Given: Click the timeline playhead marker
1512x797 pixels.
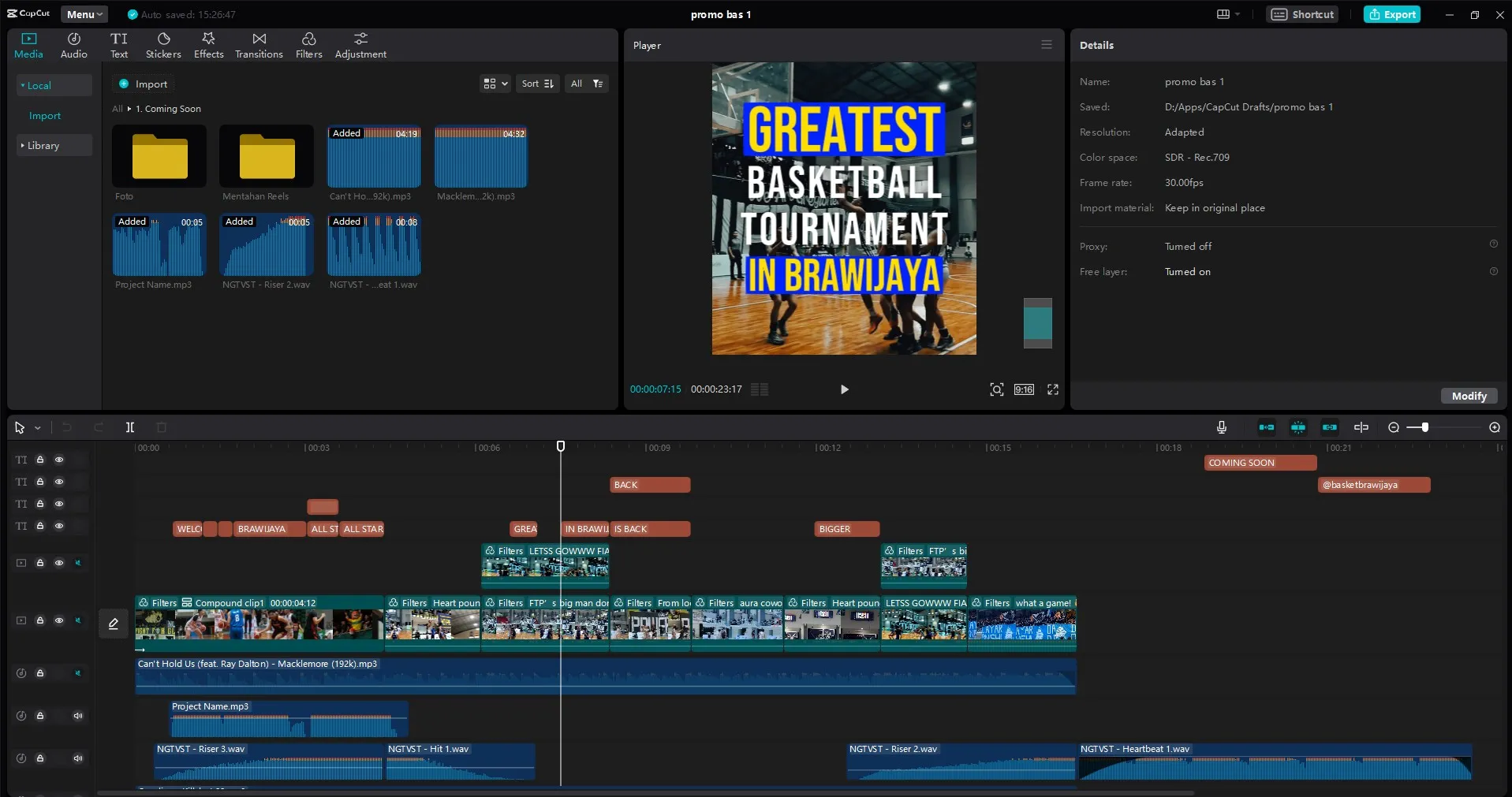Looking at the screenshot, I should [x=561, y=446].
